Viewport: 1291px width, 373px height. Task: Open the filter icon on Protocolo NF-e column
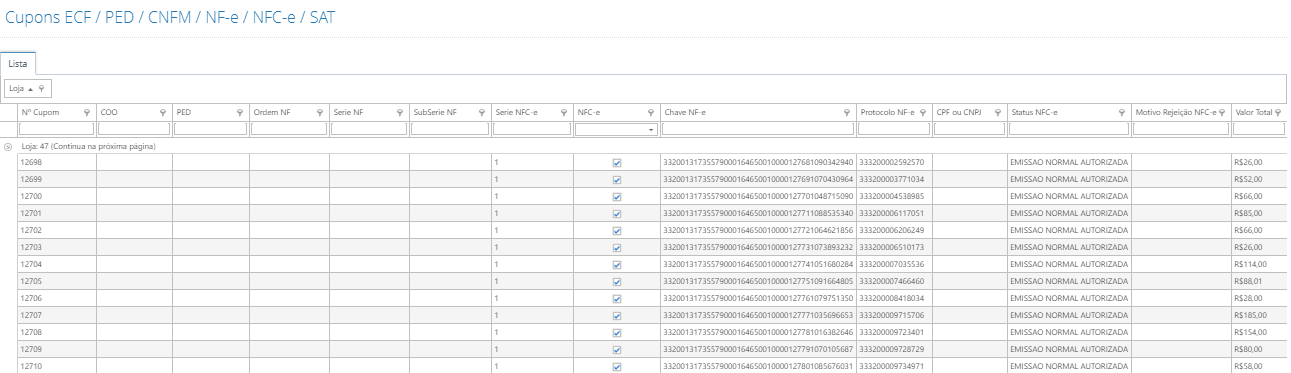922,113
